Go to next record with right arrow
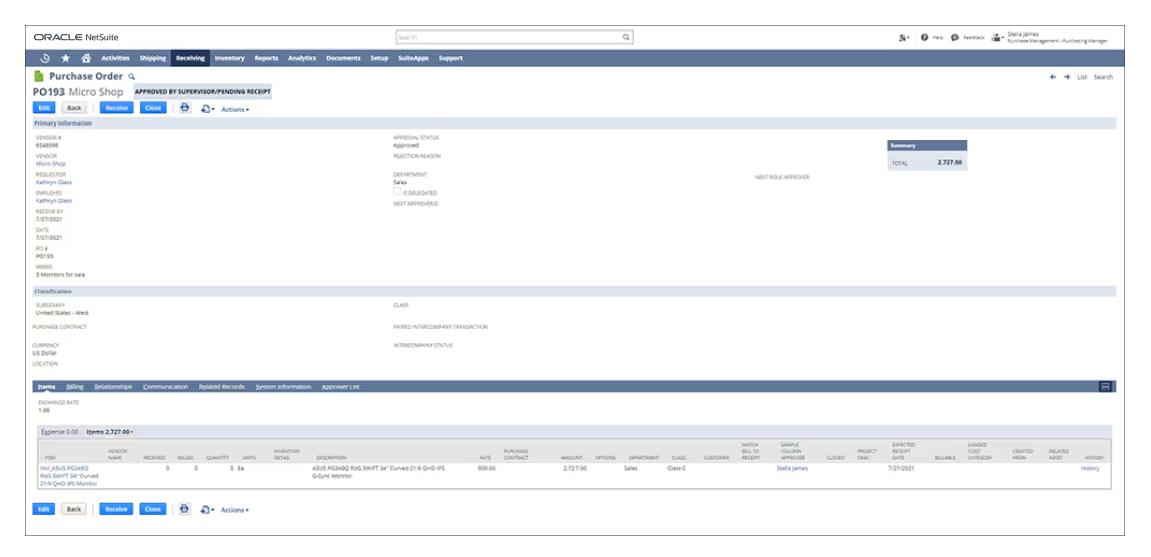Image resolution: width=1151 pixels, height=557 pixels. [1067, 77]
